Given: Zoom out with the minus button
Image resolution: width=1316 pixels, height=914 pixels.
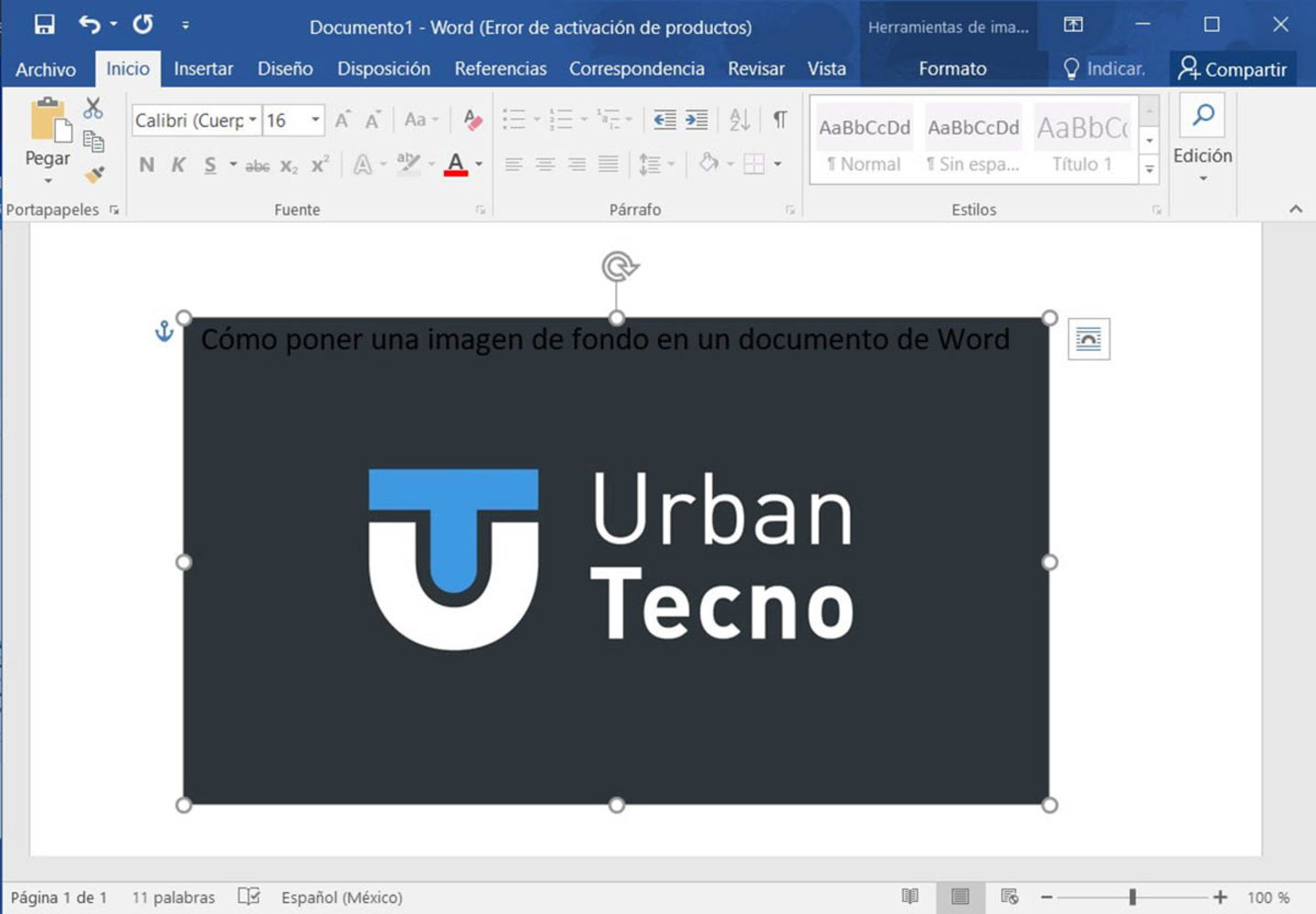Looking at the screenshot, I should 1047,898.
